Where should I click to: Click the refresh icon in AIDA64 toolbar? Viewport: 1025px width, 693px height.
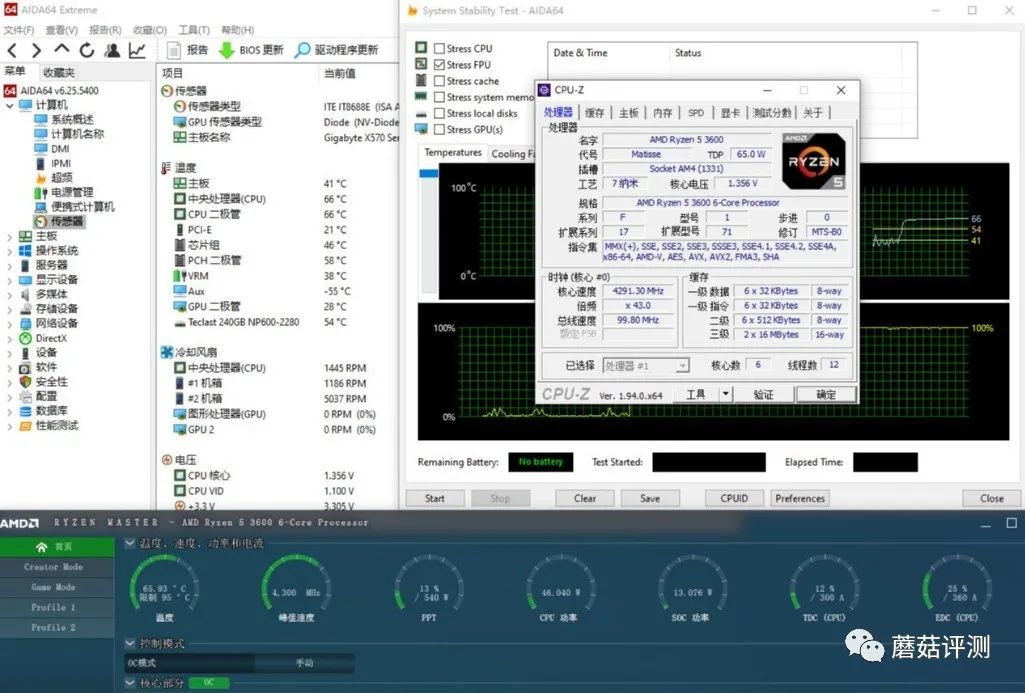click(x=86, y=50)
